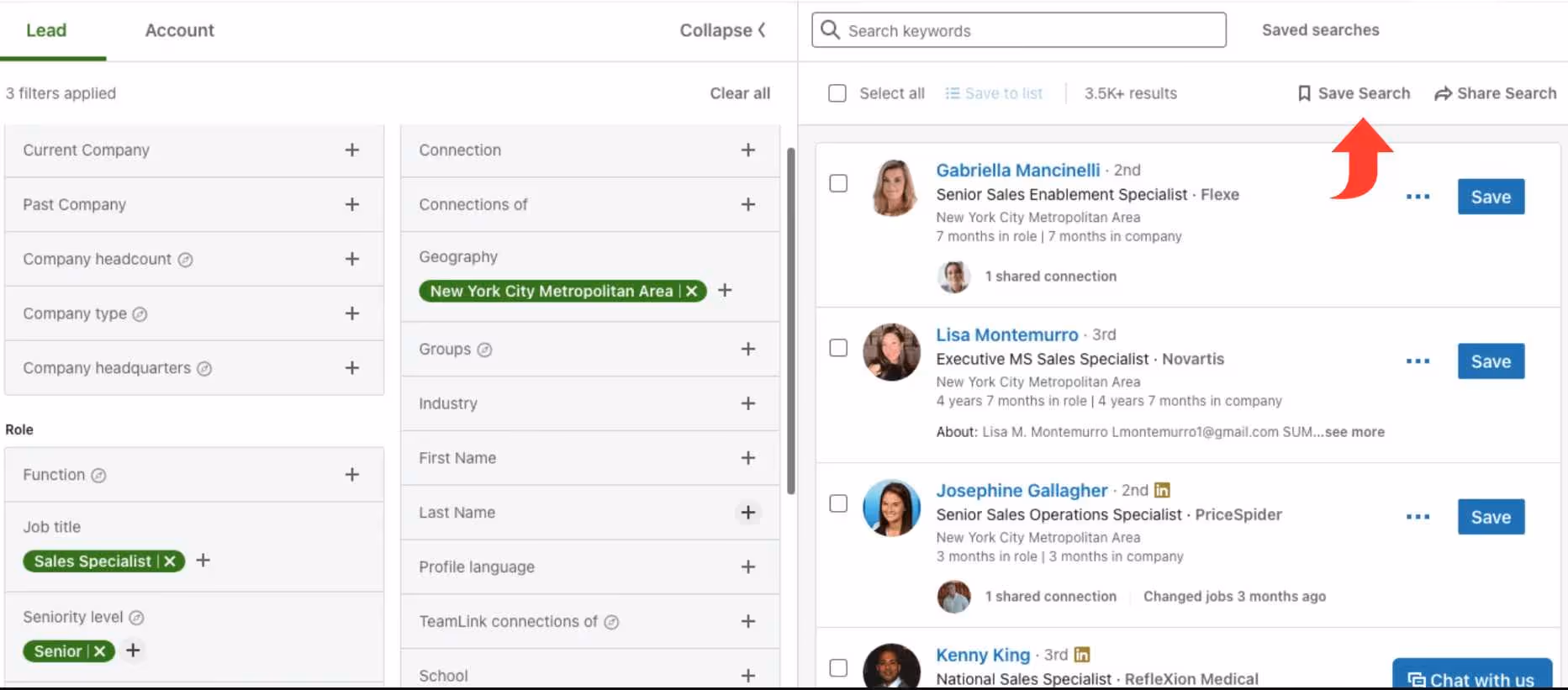
Task: Add an Industry filter
Action: [748, 403]
